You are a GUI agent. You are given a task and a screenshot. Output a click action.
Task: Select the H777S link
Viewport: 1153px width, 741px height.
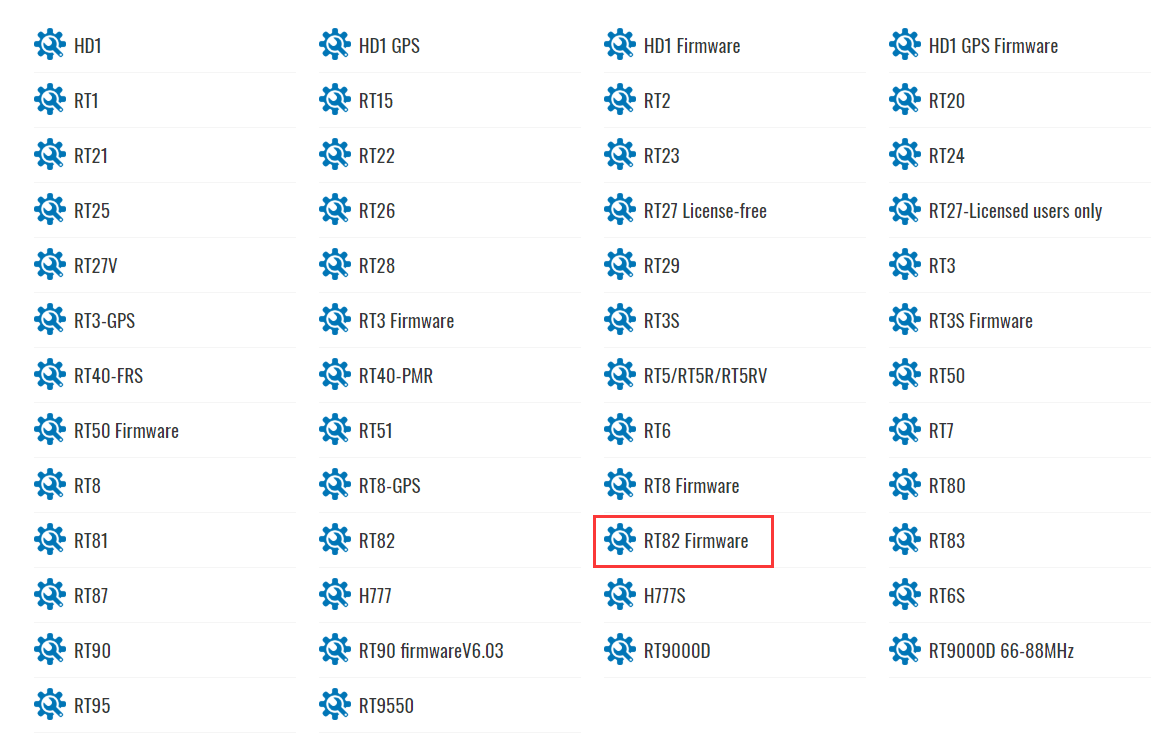[x=665, y=595]
